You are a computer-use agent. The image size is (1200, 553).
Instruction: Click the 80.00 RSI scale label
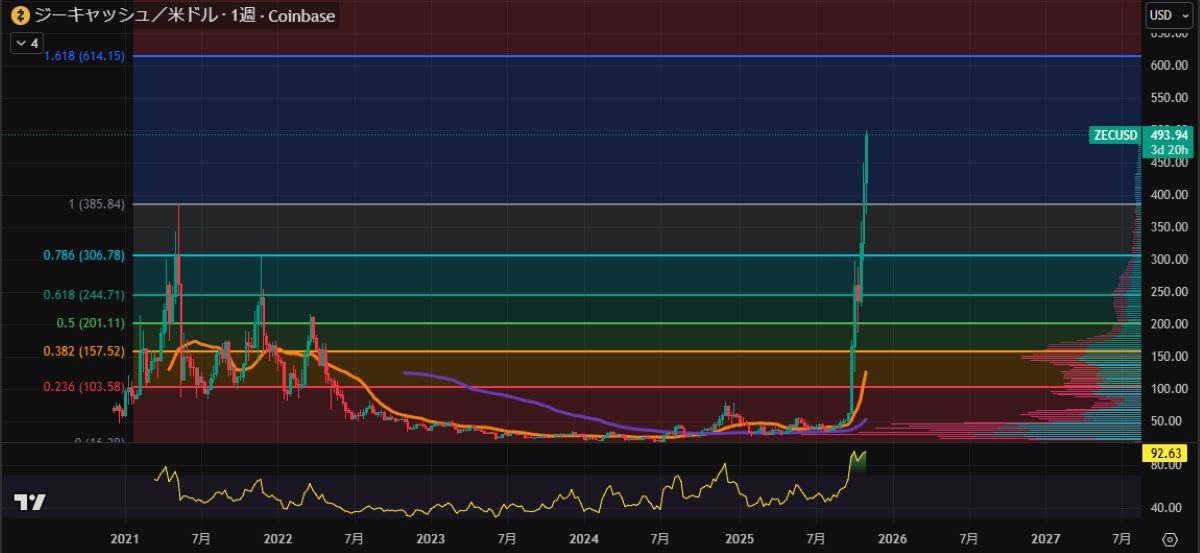click(1168, 464)
